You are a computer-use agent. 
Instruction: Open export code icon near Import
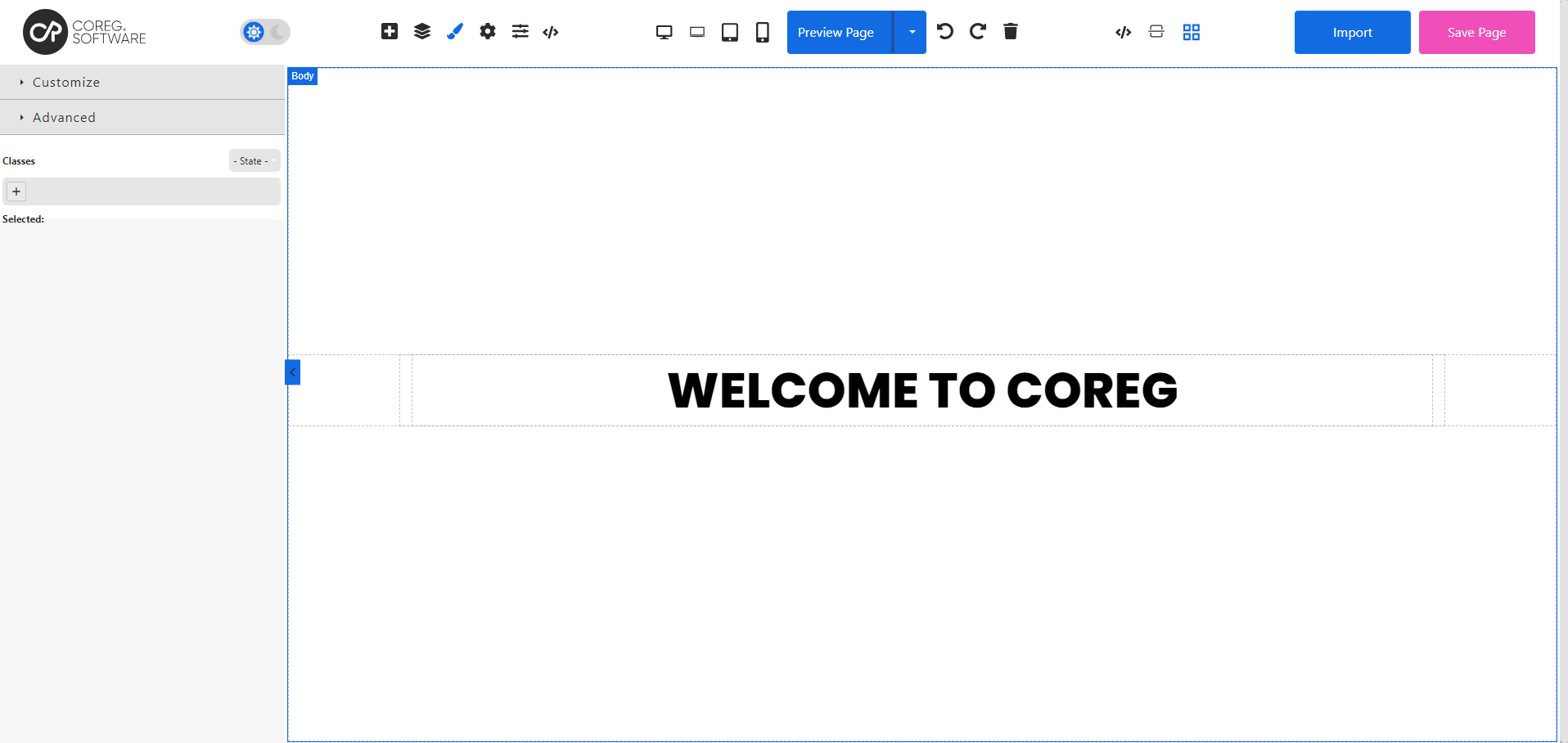[1124, 32]
